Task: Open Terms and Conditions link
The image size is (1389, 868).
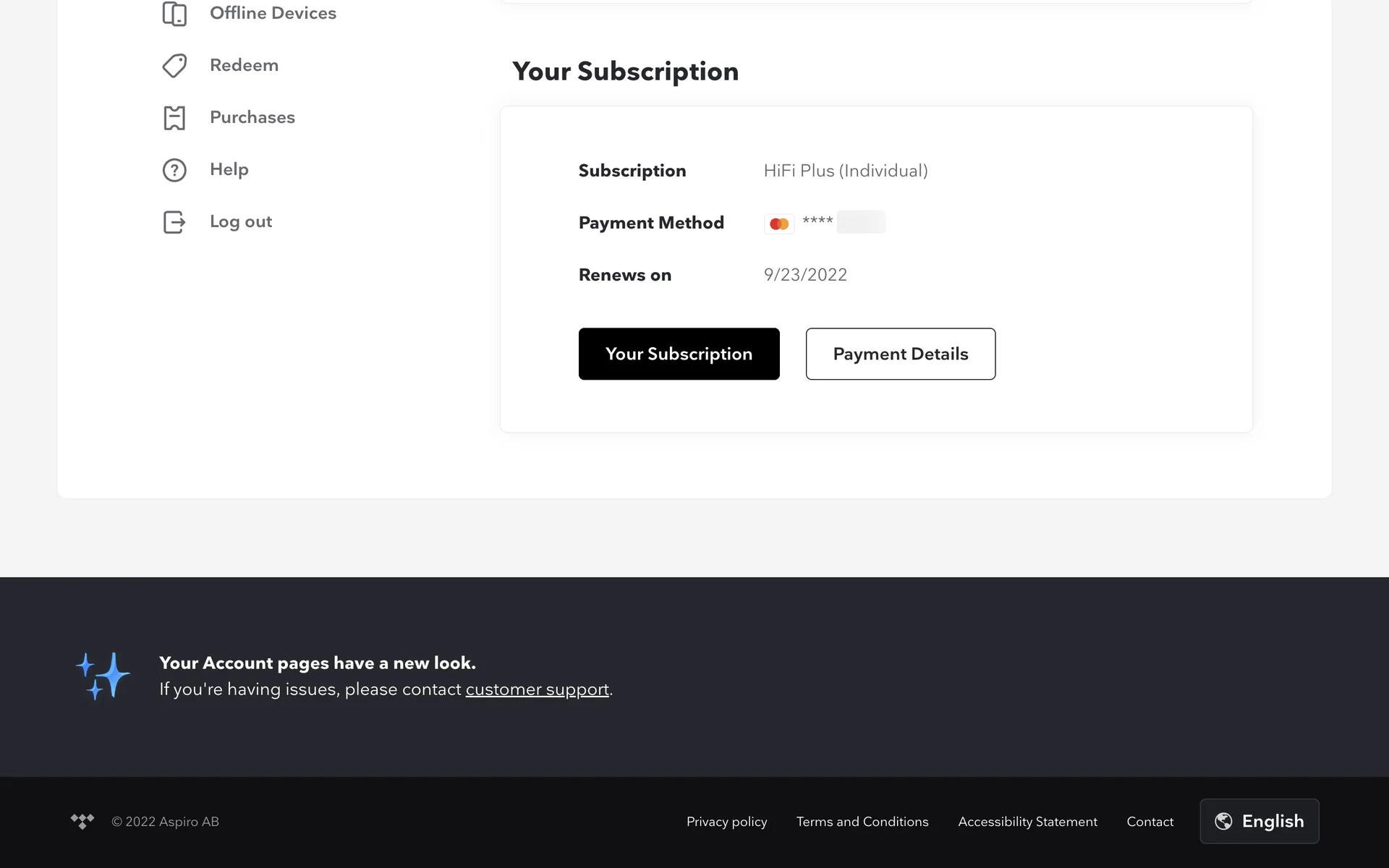Action: (x=862, y=822)
